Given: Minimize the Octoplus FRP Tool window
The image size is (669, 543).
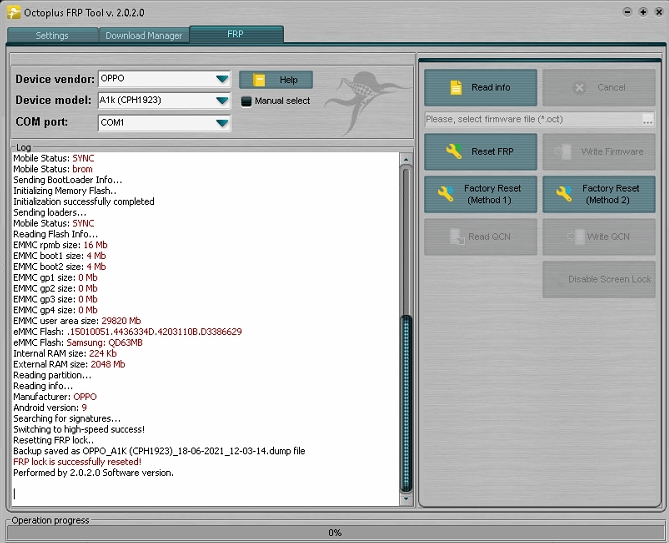Looking at the screenshot, I should tap(627, 12).
